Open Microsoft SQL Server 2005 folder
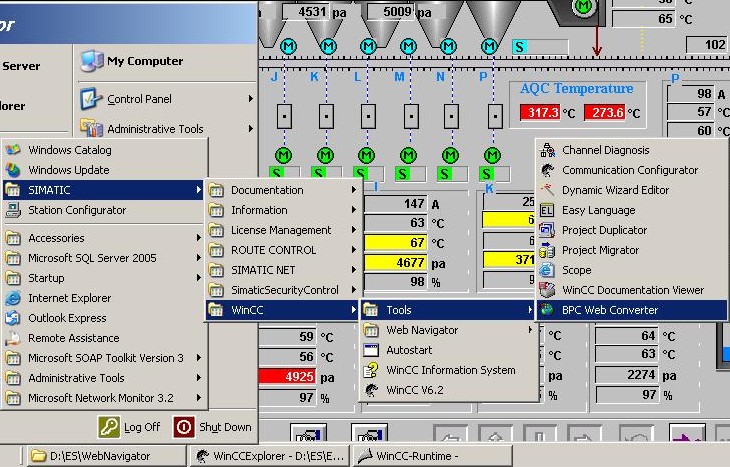 (x=103, y=258)
